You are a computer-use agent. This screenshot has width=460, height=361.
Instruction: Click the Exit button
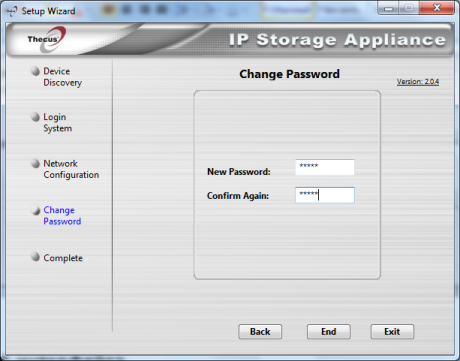tap(392, 332)
